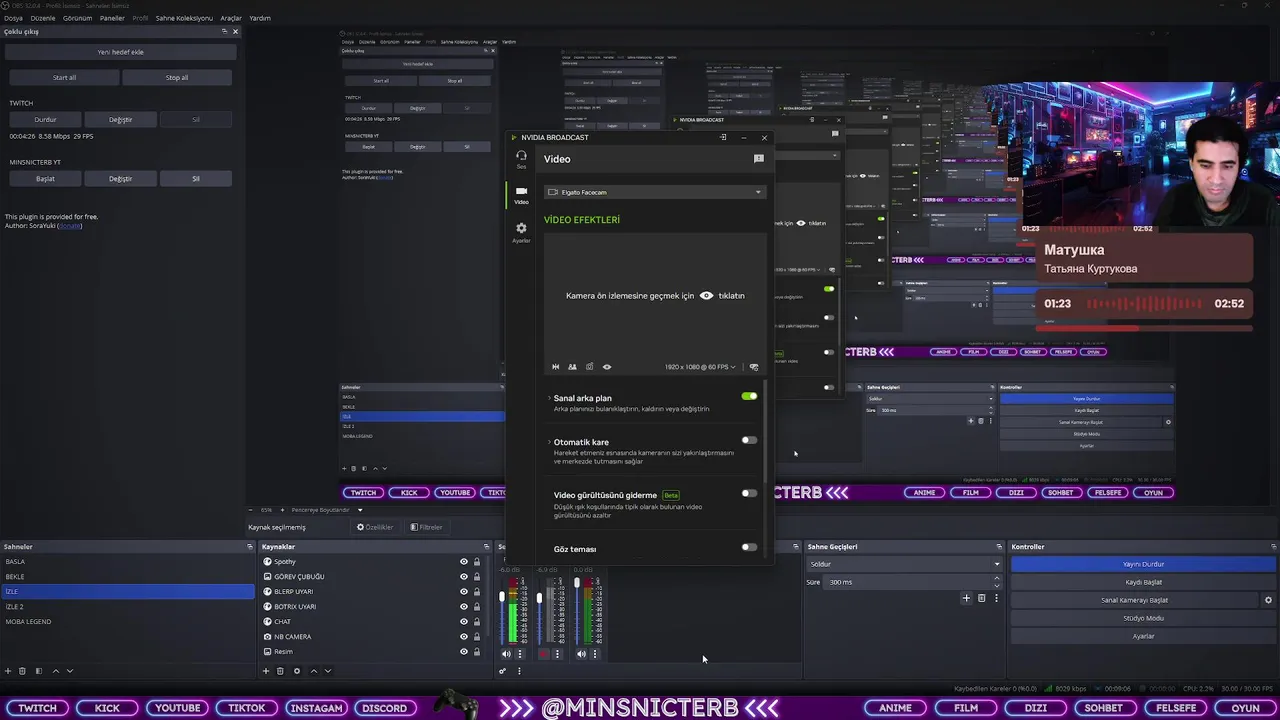
Task: Click the mirror flip icon under camera preview
Action: coord(556,367)
